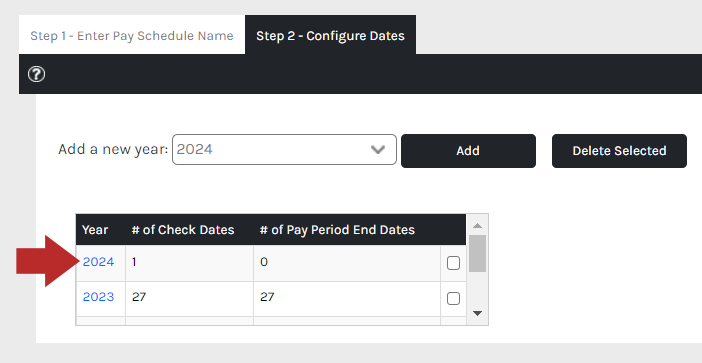Click the Delete Selected button
This screenshot has width=702, height=363.
tap(619, 151)
